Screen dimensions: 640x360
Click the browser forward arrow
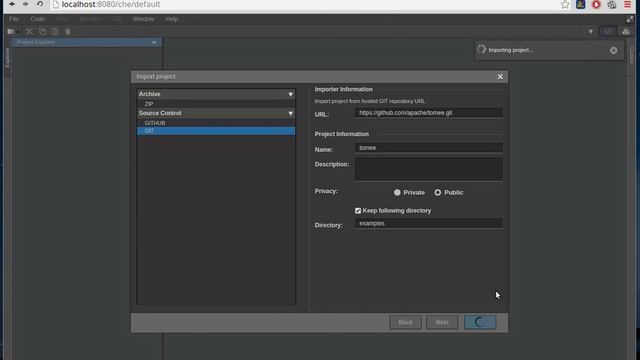(x=25, y=4)
